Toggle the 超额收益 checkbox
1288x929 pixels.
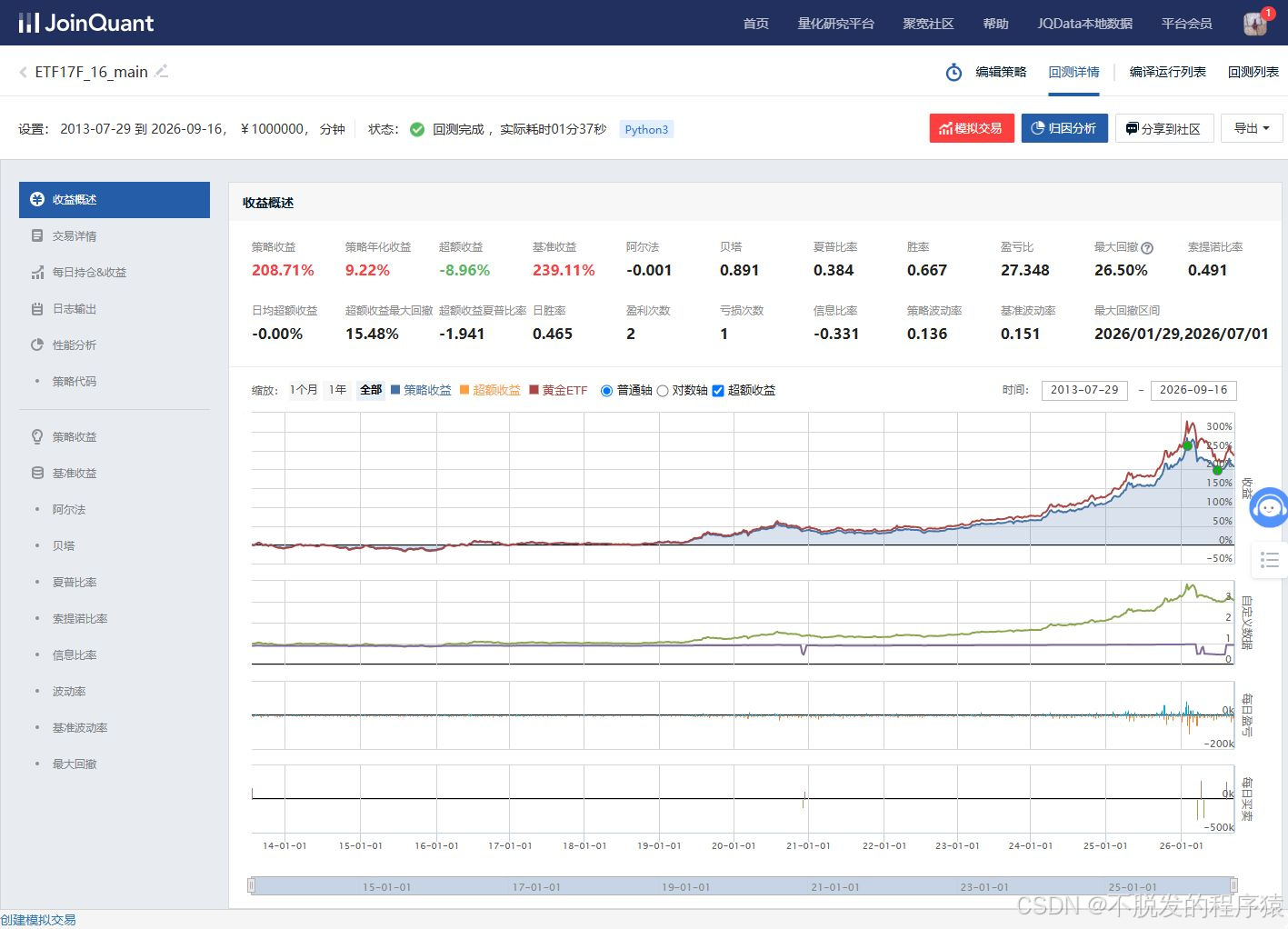pyautogui.click(x=718, y=391)
